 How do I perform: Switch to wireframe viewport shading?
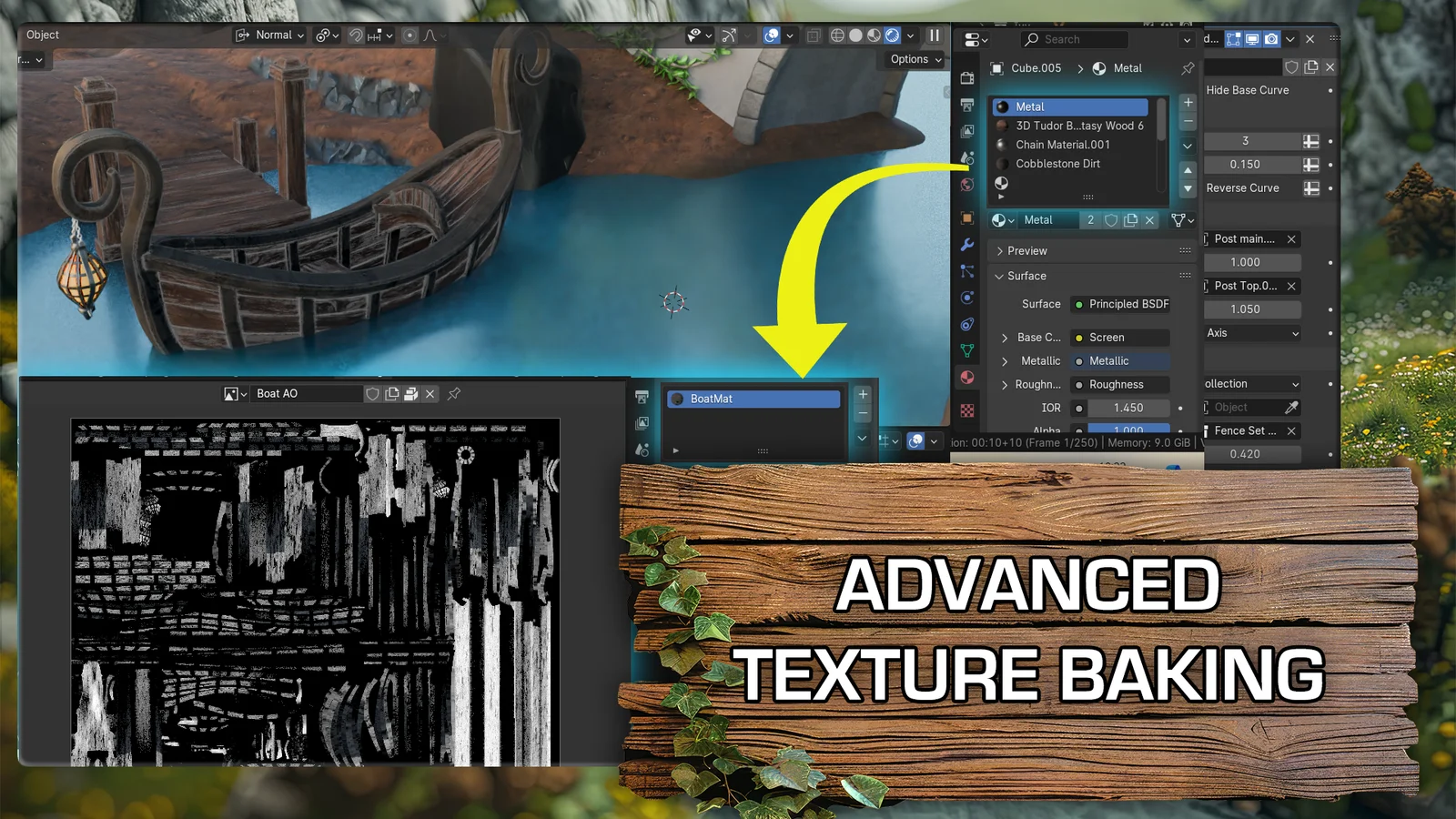837,35
